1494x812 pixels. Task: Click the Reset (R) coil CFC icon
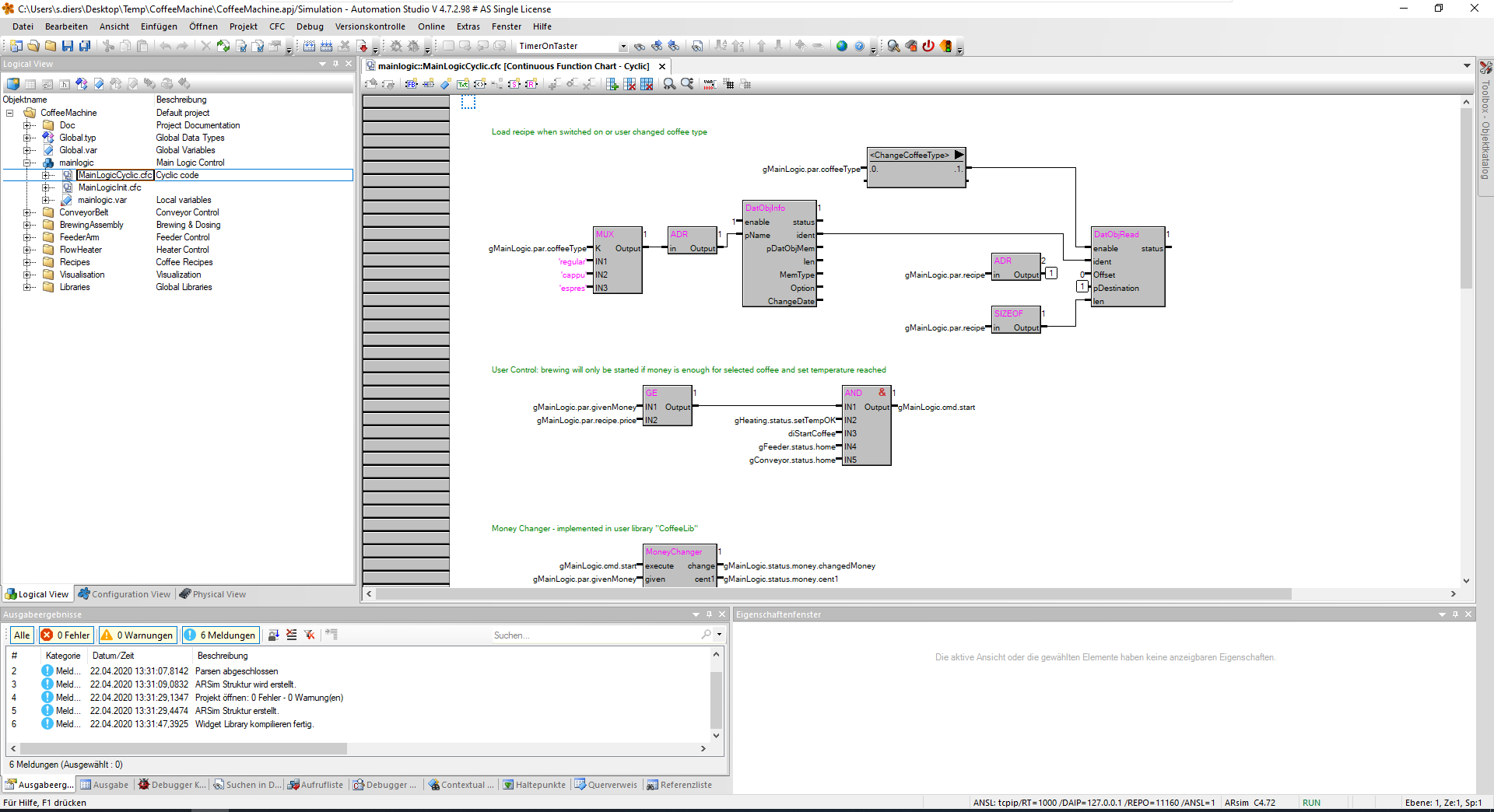tap(531, 84)
